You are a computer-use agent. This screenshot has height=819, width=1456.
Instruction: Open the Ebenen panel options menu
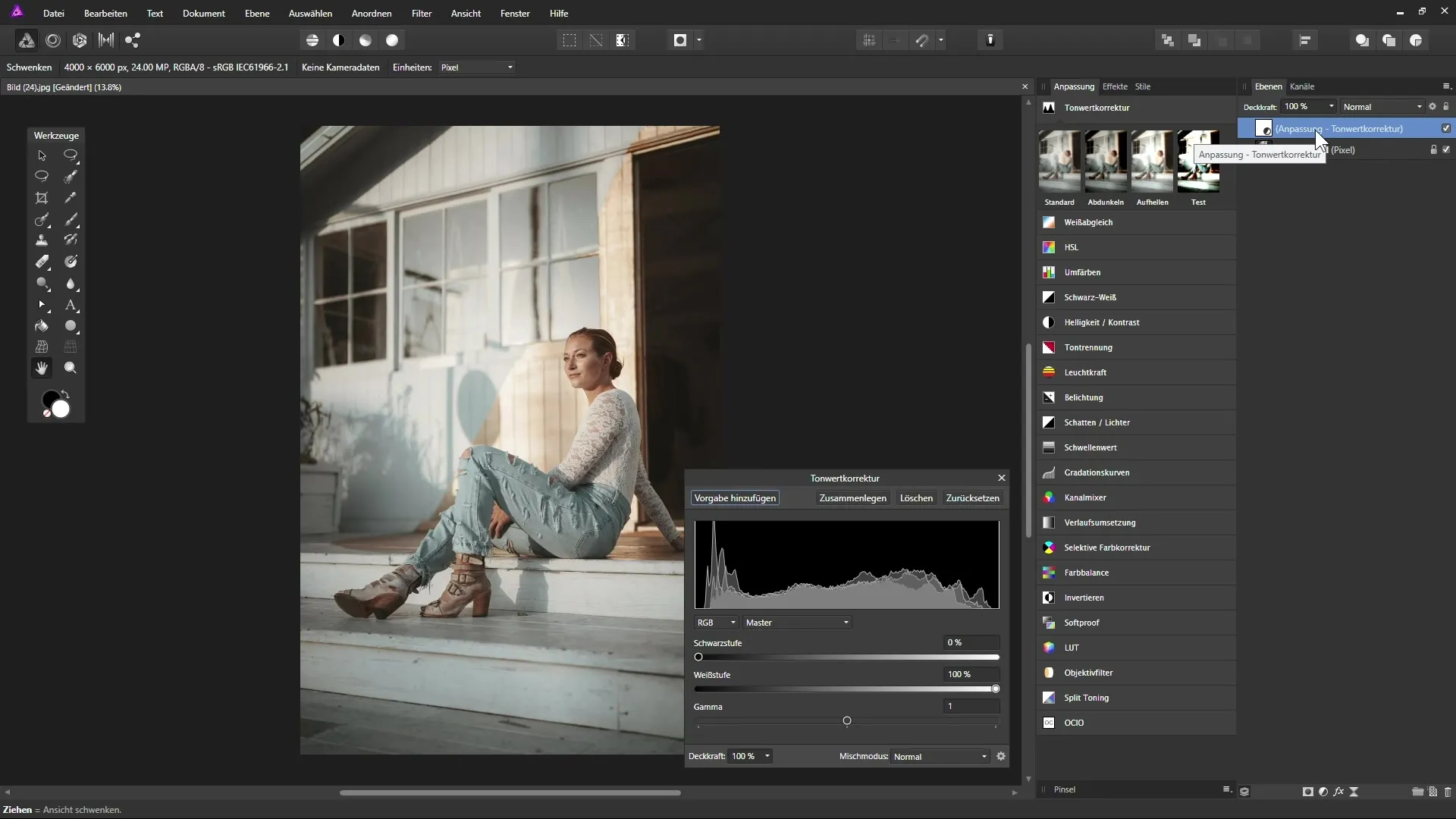click(1446, 86)
